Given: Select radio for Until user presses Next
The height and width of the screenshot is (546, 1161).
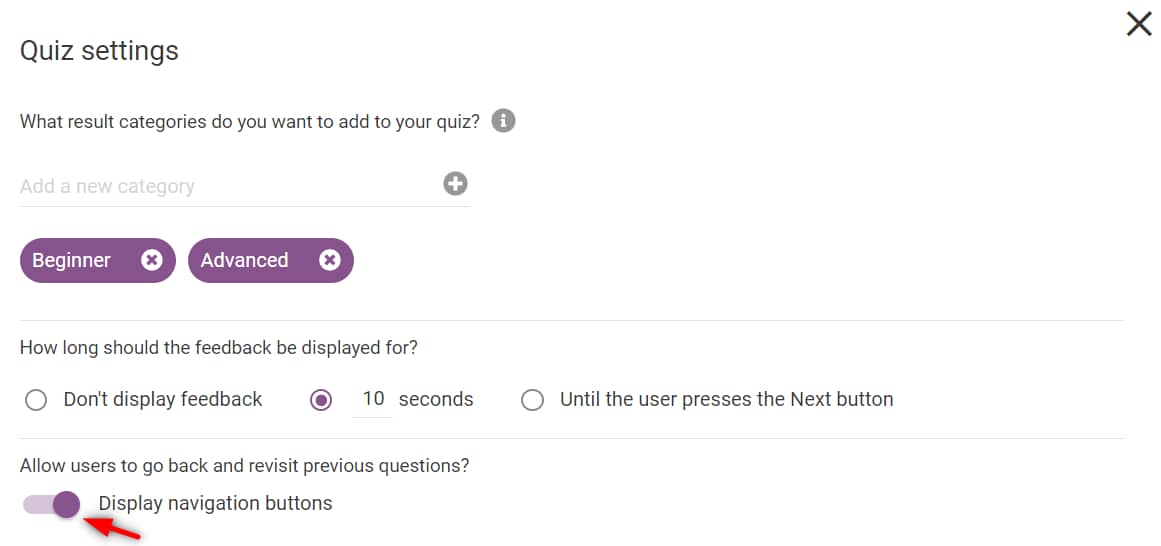Looking at the screenshot, I should click(x=532, y=401).
